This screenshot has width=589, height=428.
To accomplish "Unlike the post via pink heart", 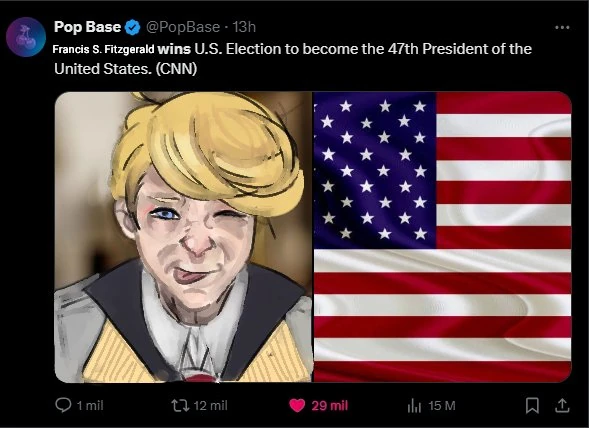I will (297, 405).
